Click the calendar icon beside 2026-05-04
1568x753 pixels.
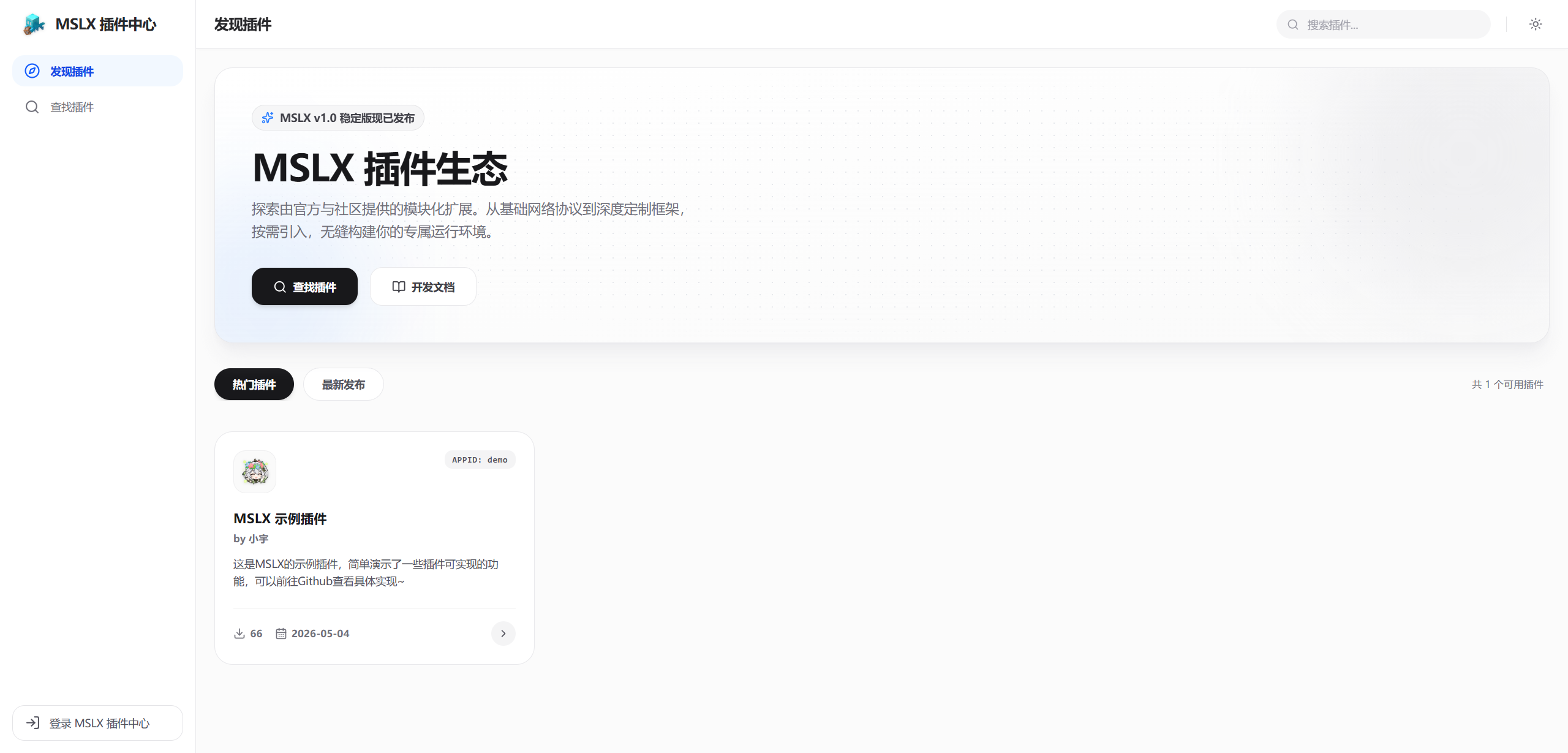pyautogui.click(x=281, y=634)
